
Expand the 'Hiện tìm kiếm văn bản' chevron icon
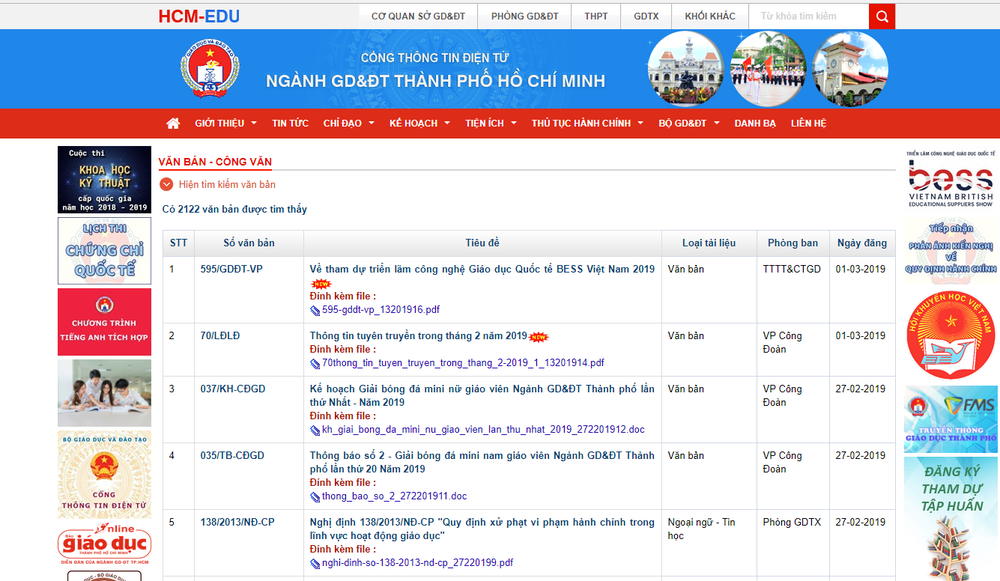point(166,184)
